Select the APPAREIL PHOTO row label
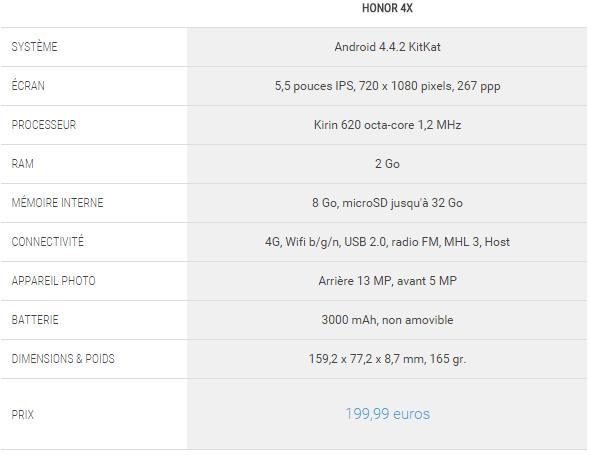Screen dimensions: 590x455 (x=53, y=281)
